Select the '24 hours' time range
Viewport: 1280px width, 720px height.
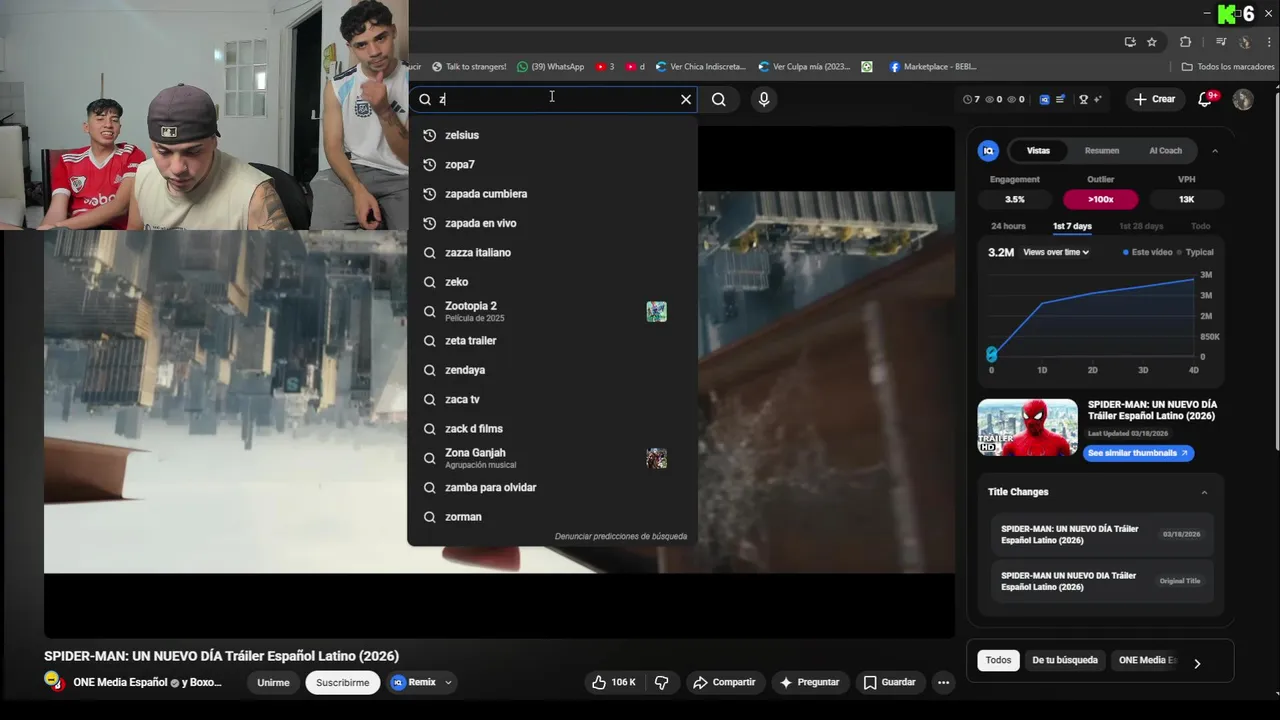pos(1008,226)
